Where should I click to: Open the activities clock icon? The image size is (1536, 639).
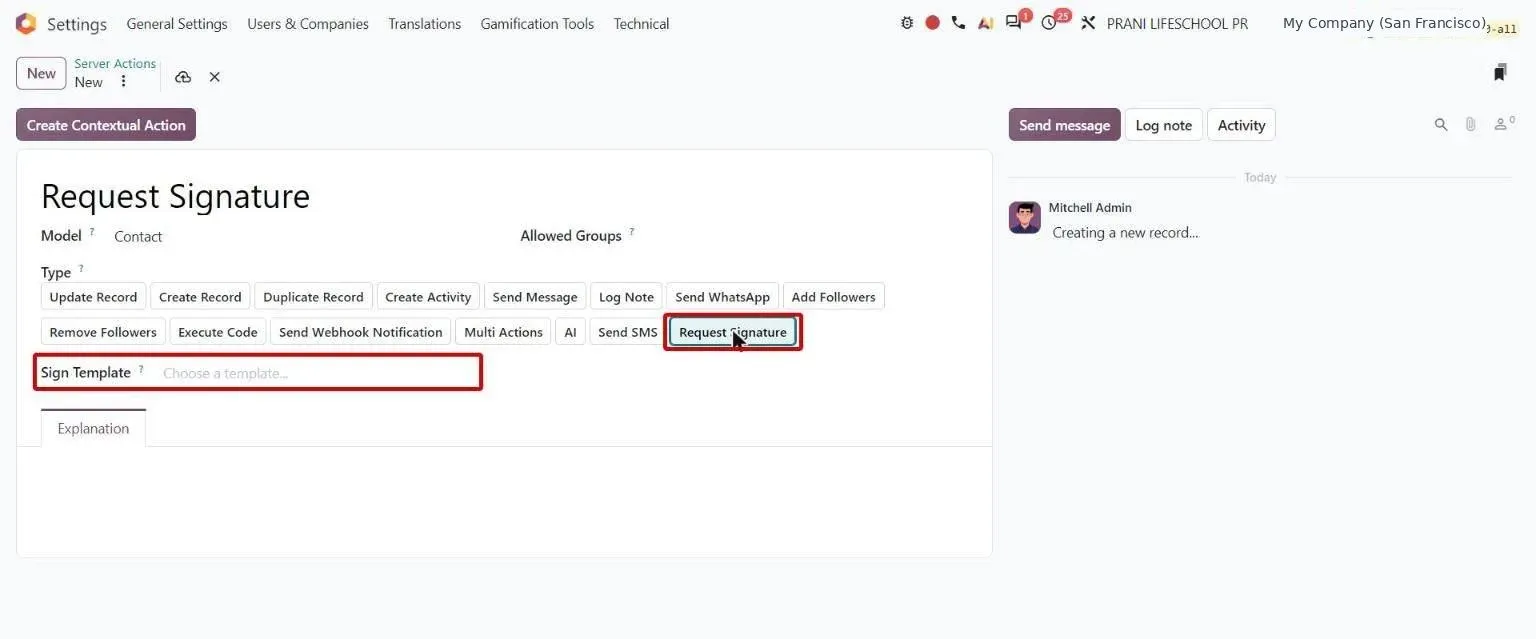click(x=1049, y=23)
